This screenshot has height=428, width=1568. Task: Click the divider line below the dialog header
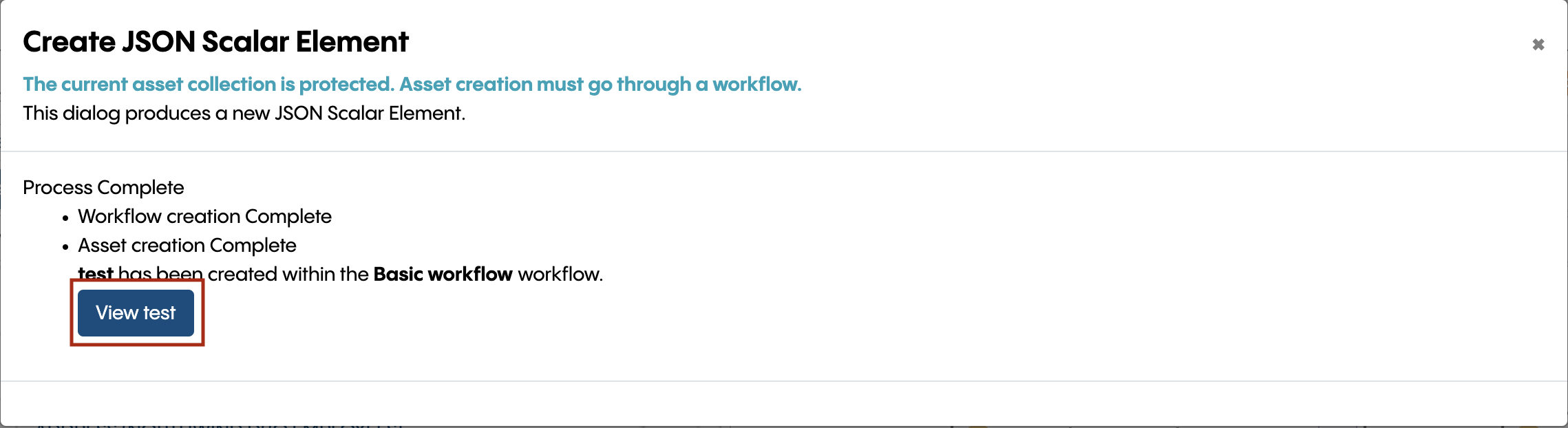[x=784, y=151]
